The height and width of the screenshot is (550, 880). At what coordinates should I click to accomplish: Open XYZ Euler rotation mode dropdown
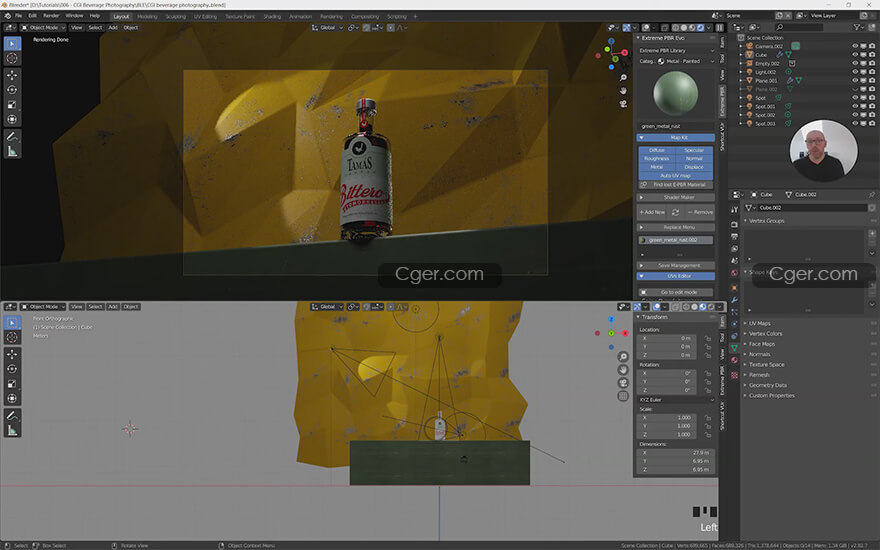(676, 400)
